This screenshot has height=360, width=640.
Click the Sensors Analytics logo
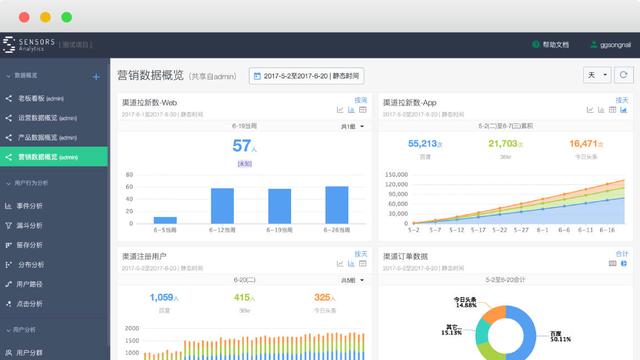pyautogui.click(x=29, y=44)
